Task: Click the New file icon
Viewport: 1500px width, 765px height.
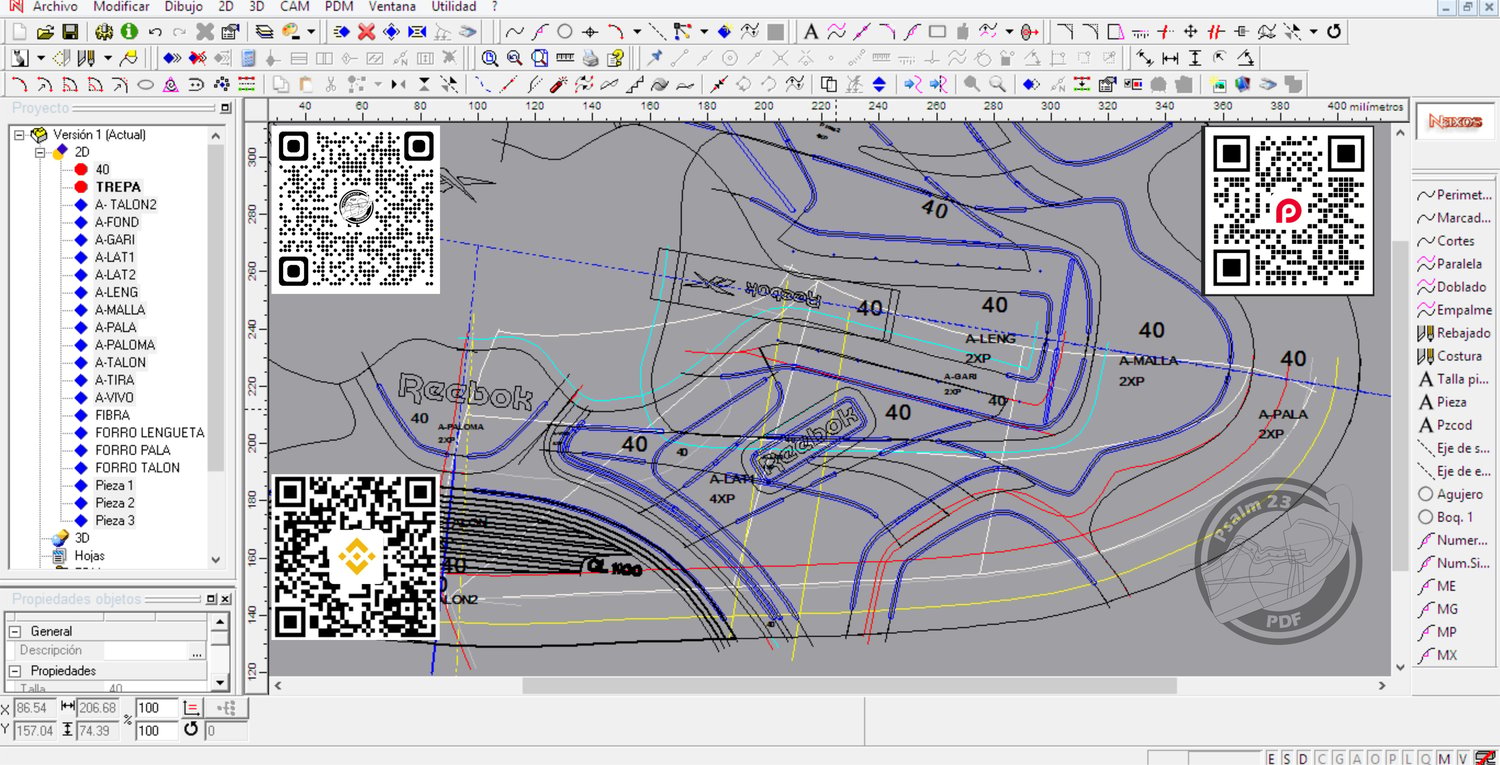Action: click(19, 32)
